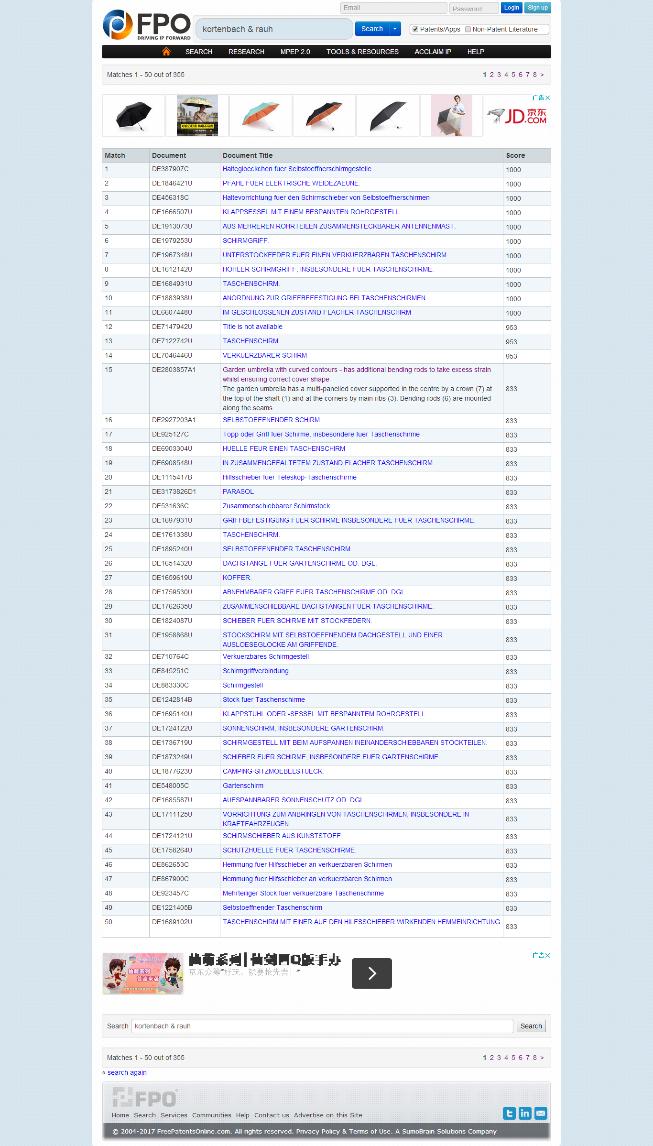This screenshot has height=1146, width=653.
Task: Toggle the Non-Patent Literature checkbox
Action: tap(468, 29)
